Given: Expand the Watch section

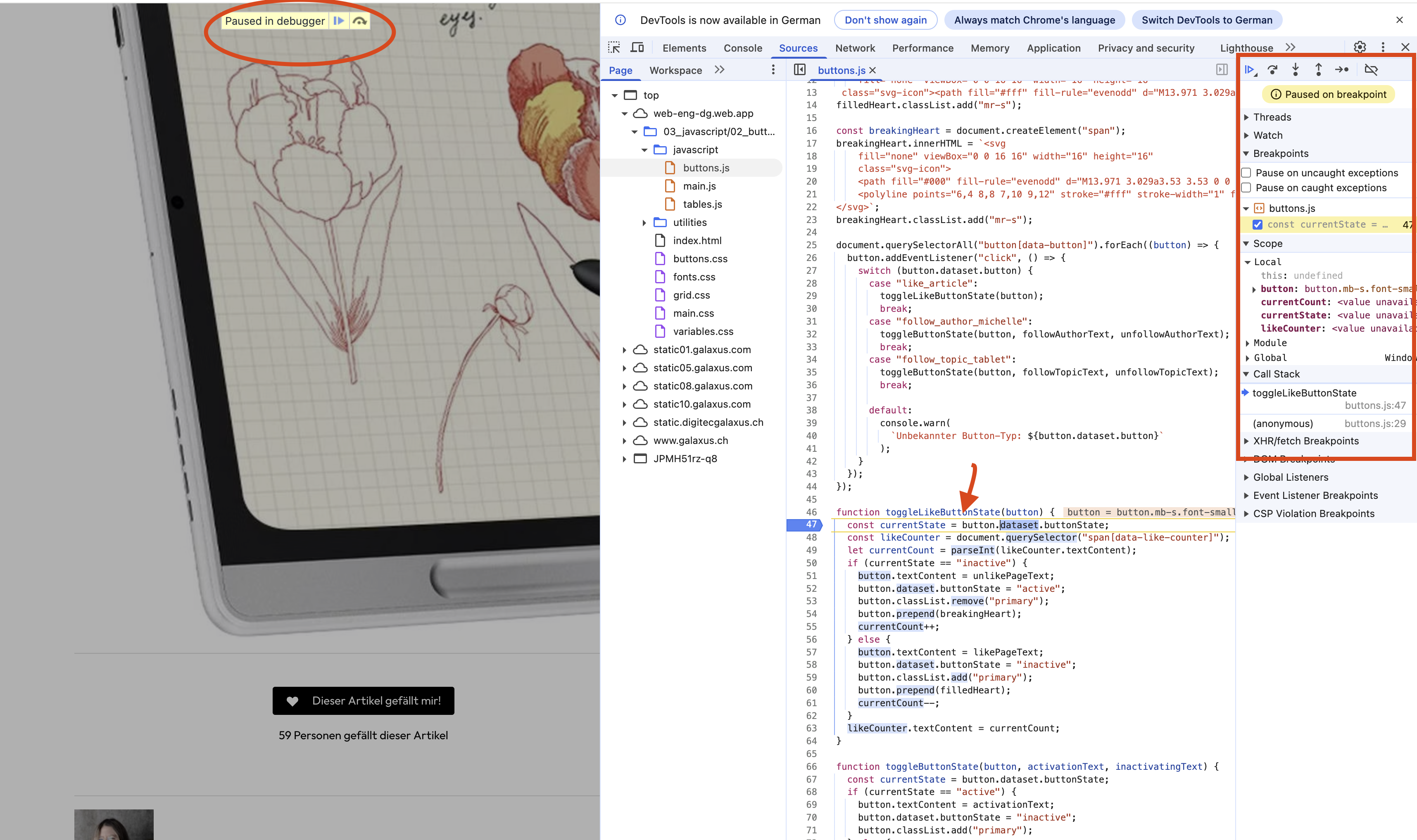Looking at the screenshot, I should click(1267, 135).
